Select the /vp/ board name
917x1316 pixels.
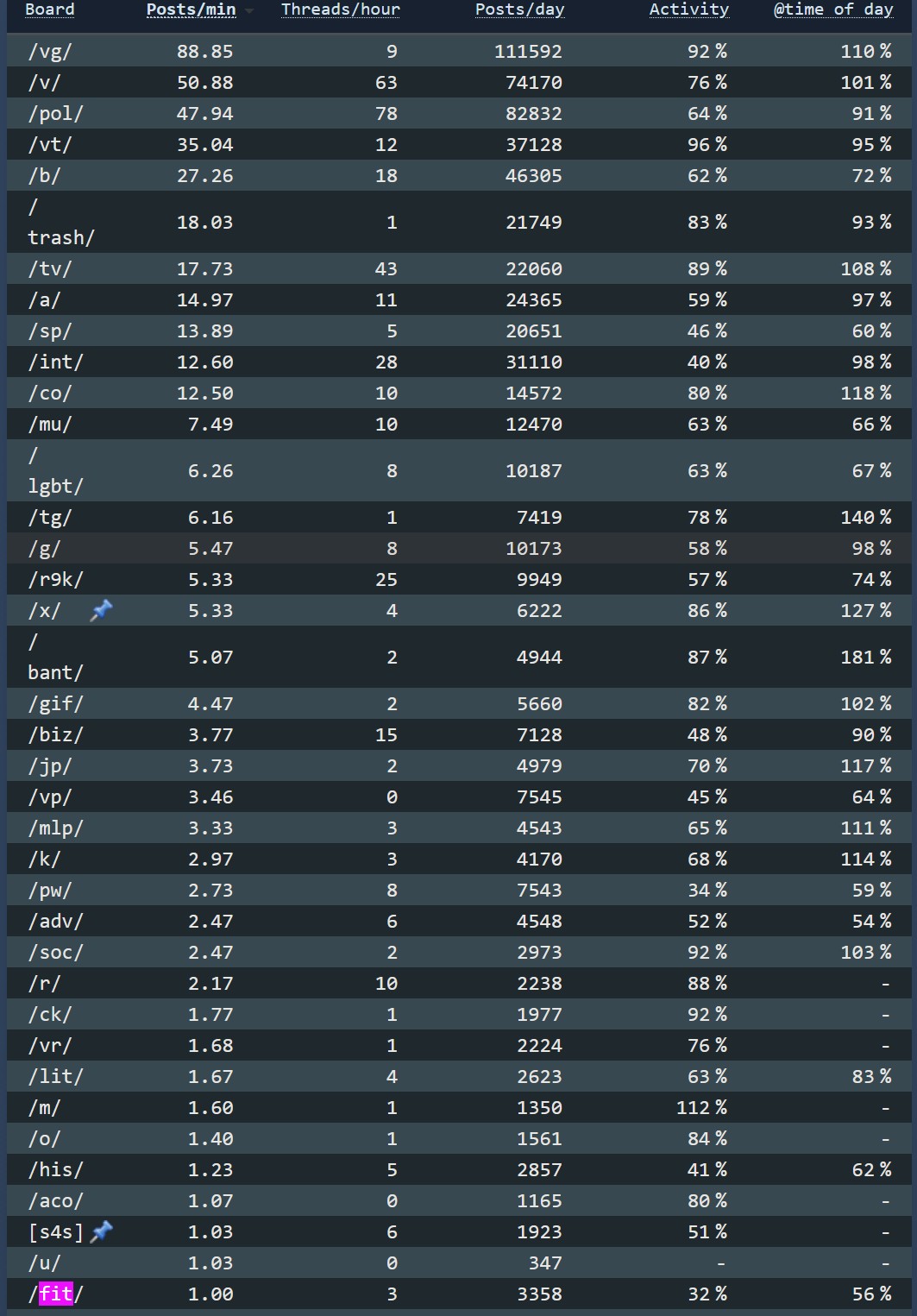pos(50,797)
